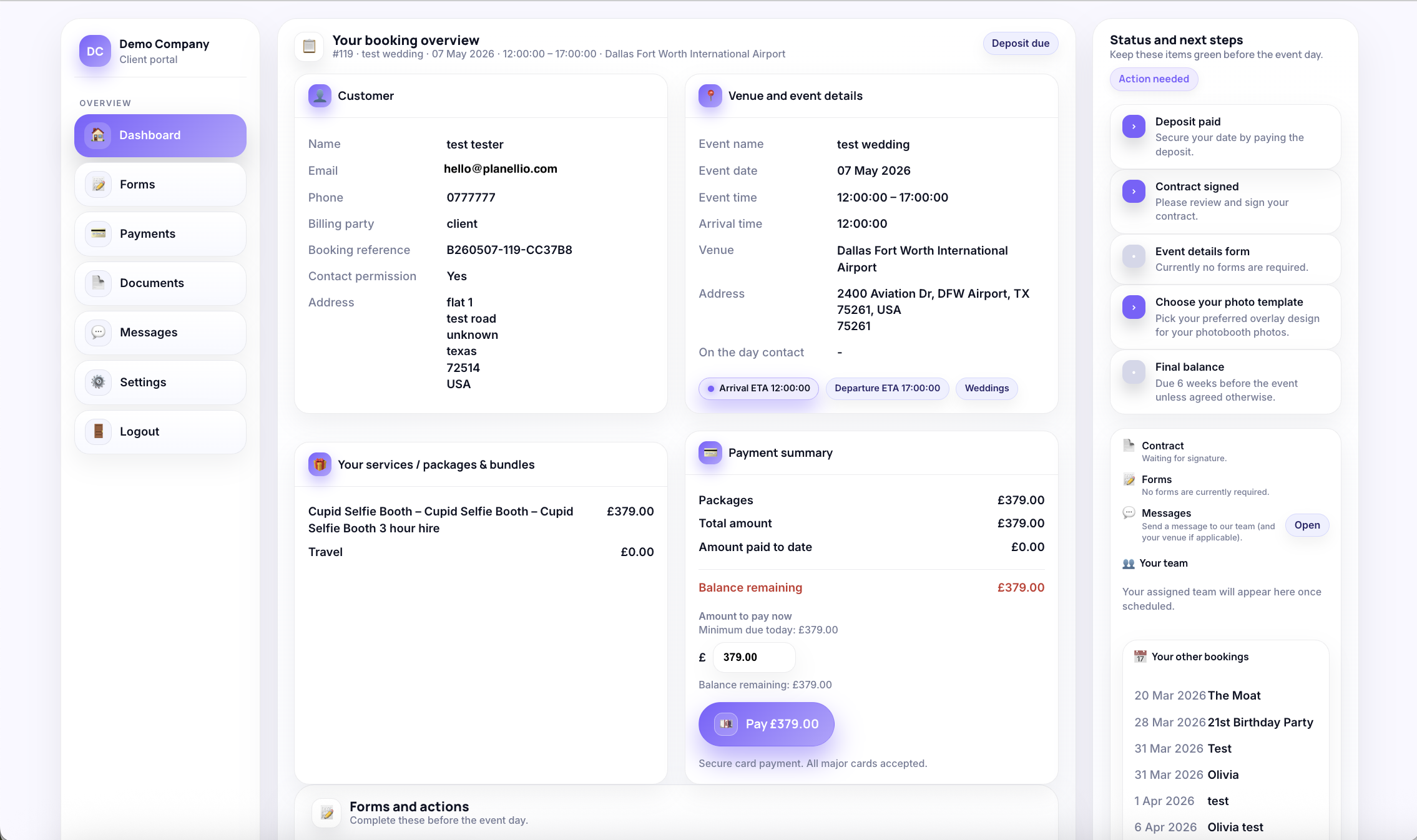Screen dimensions: 1417x840
Task: Click the Action needed badge
Action: point(1154,79)
